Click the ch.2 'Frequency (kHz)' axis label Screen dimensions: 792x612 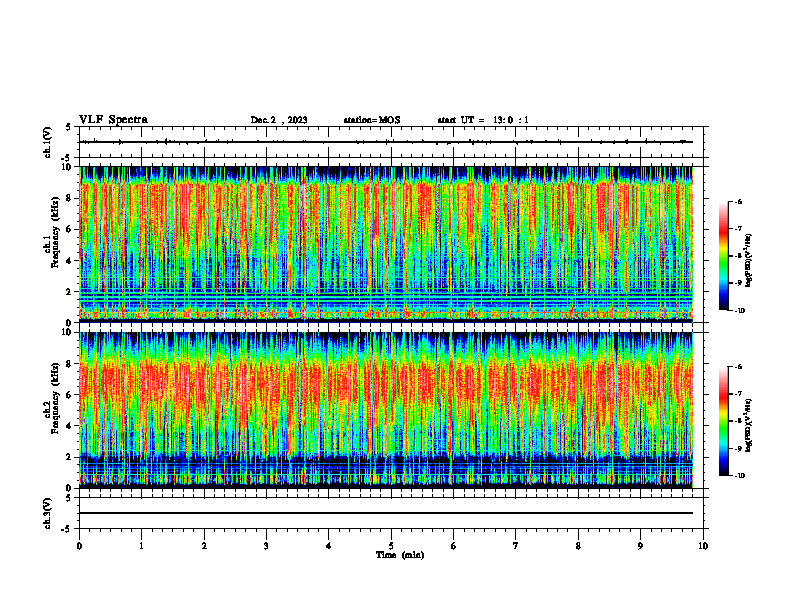coord(55,398)
